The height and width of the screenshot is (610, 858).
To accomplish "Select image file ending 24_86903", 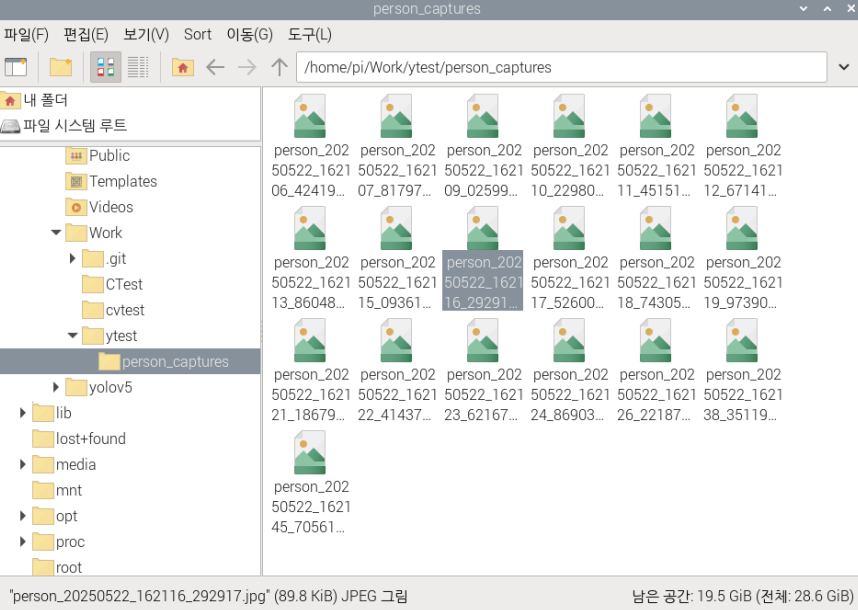I will (570, 370).
